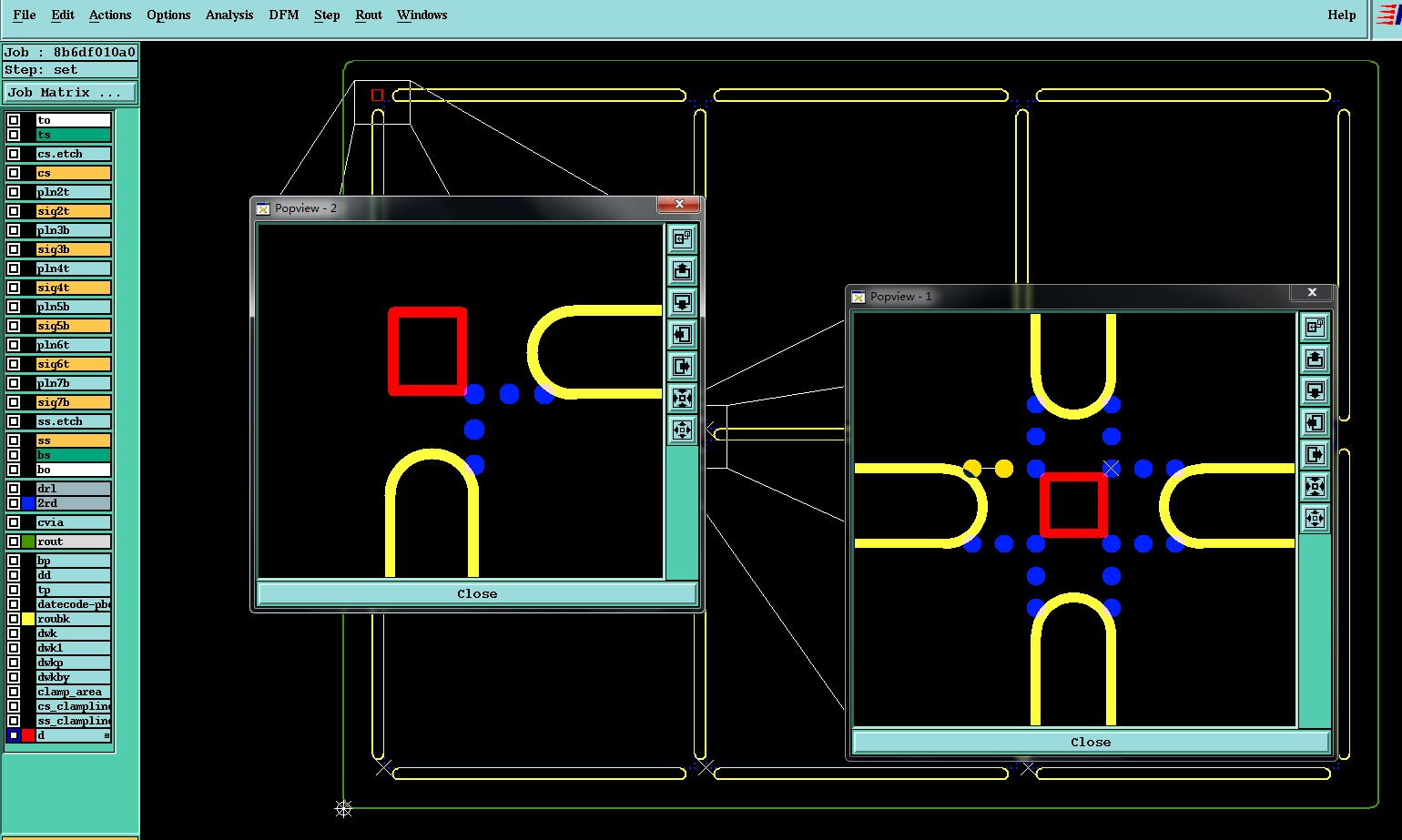
Task: Open the Analysis menu
Action: tap(229, 15)
